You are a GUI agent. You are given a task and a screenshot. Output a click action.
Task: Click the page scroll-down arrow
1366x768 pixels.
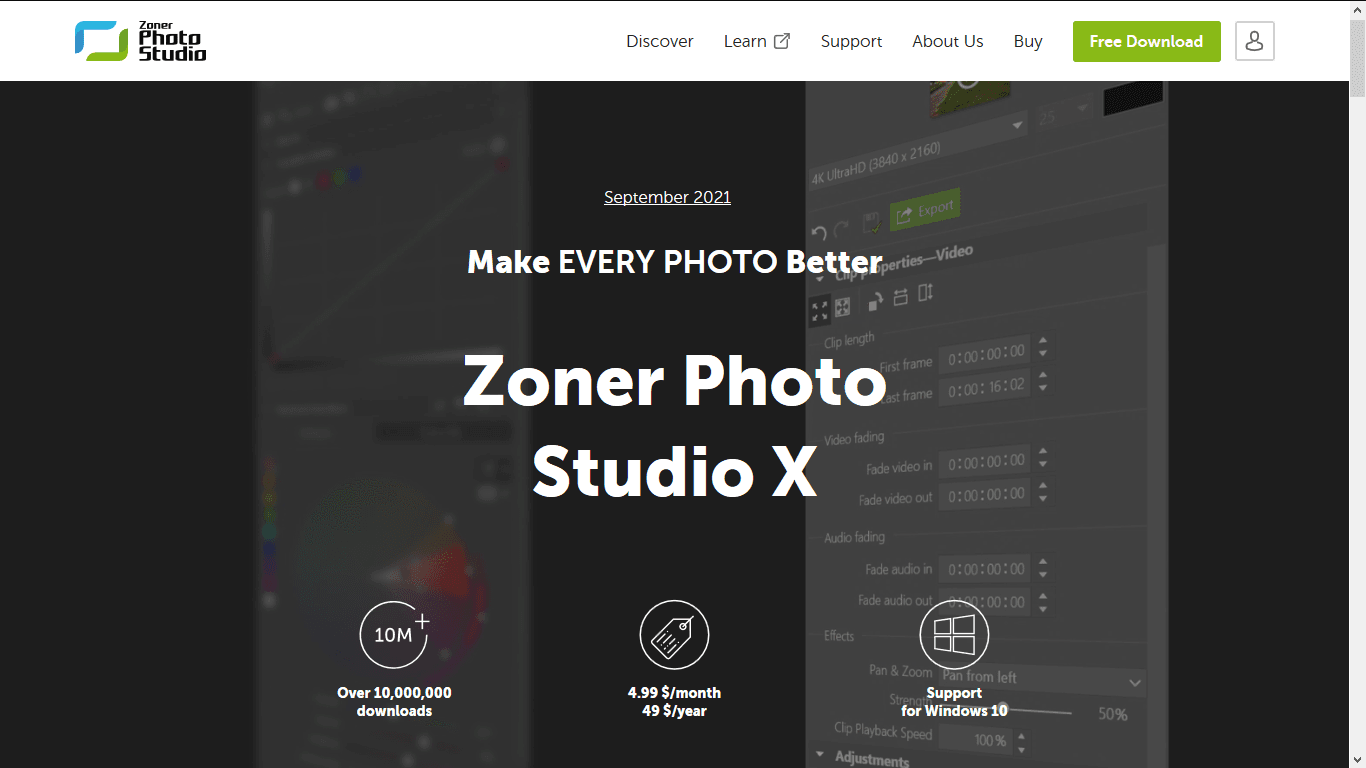1357,759
